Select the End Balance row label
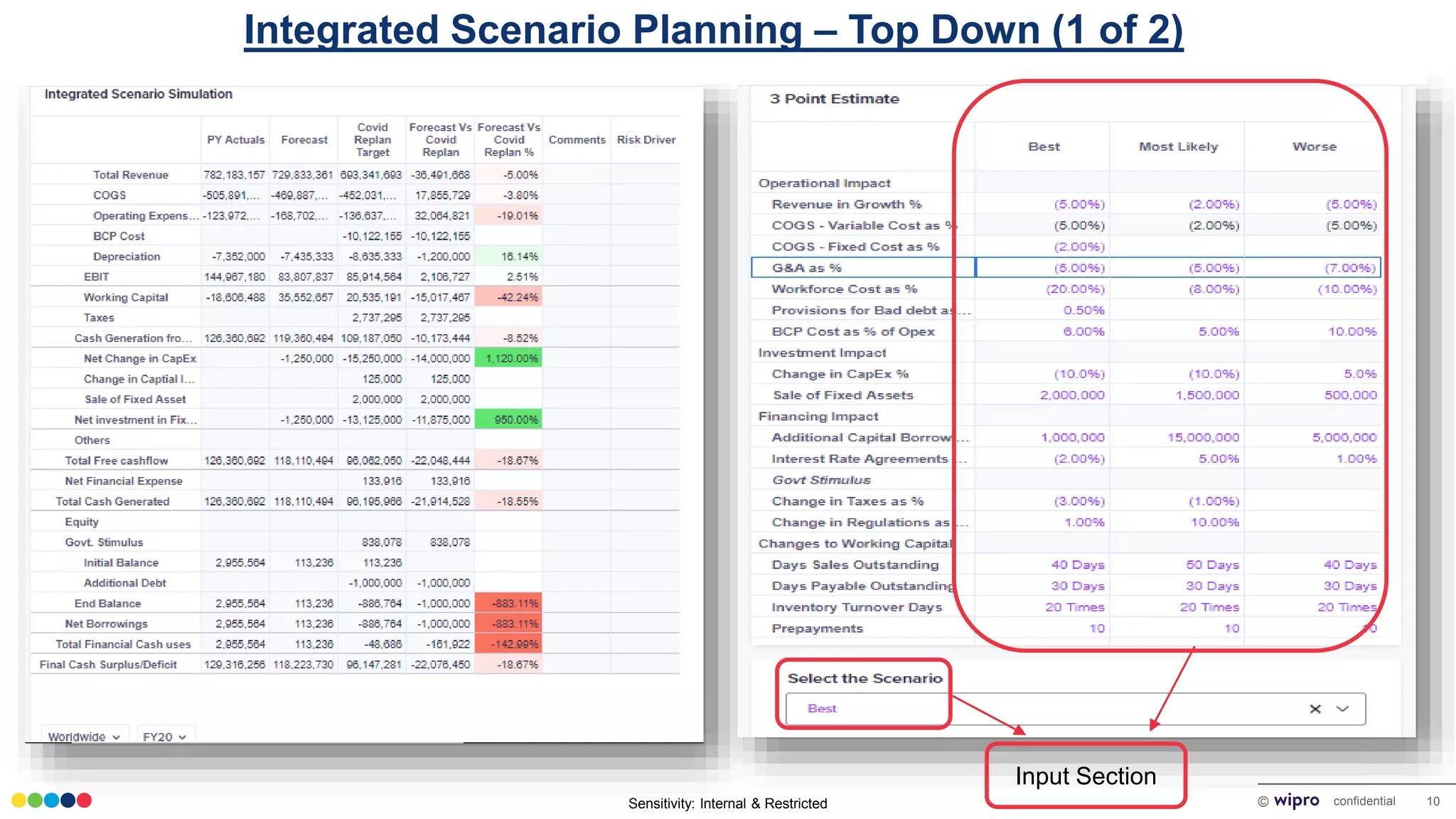 coord(107,604)
